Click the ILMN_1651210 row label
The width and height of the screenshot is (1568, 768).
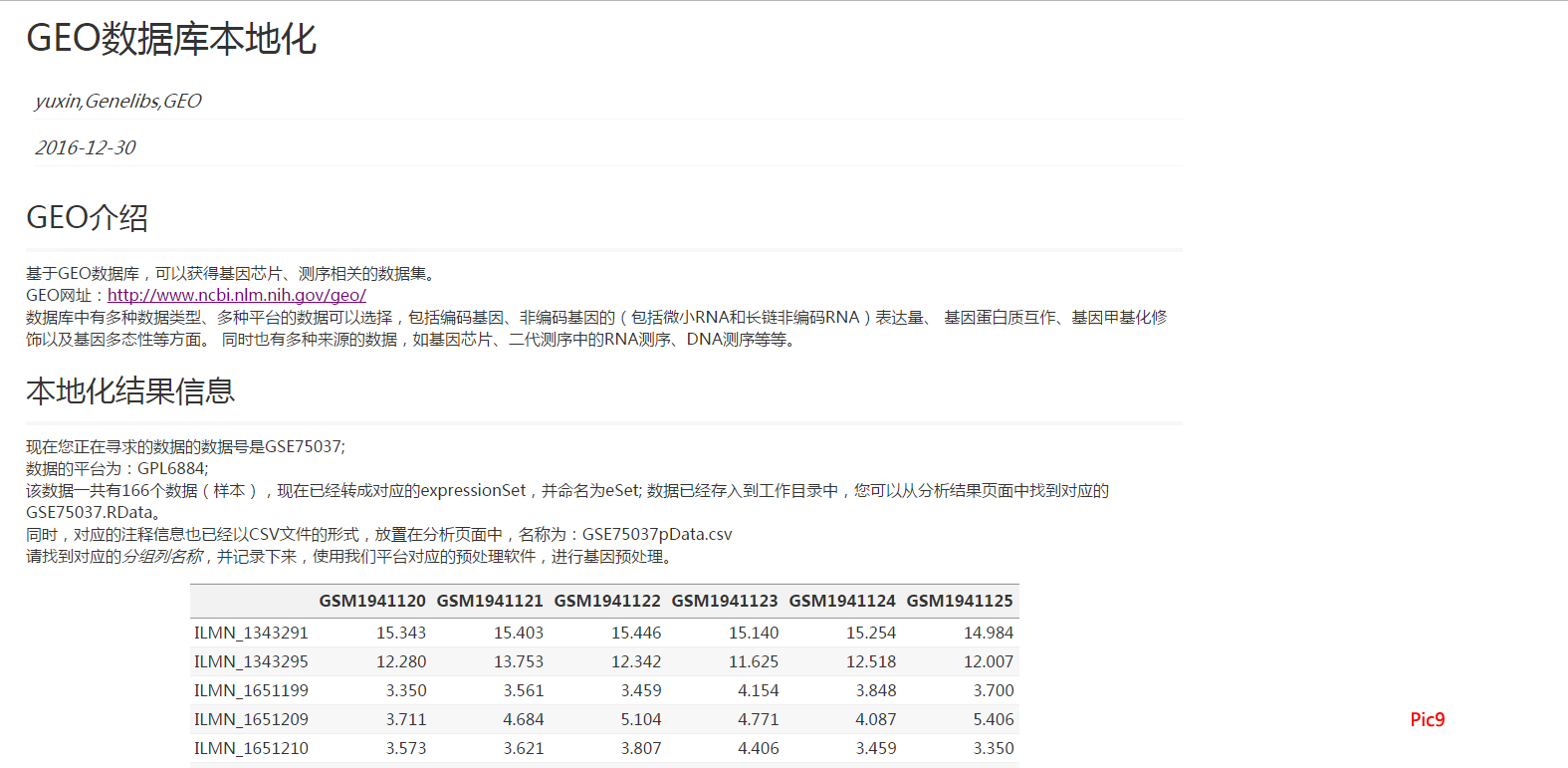pos(251,748)
